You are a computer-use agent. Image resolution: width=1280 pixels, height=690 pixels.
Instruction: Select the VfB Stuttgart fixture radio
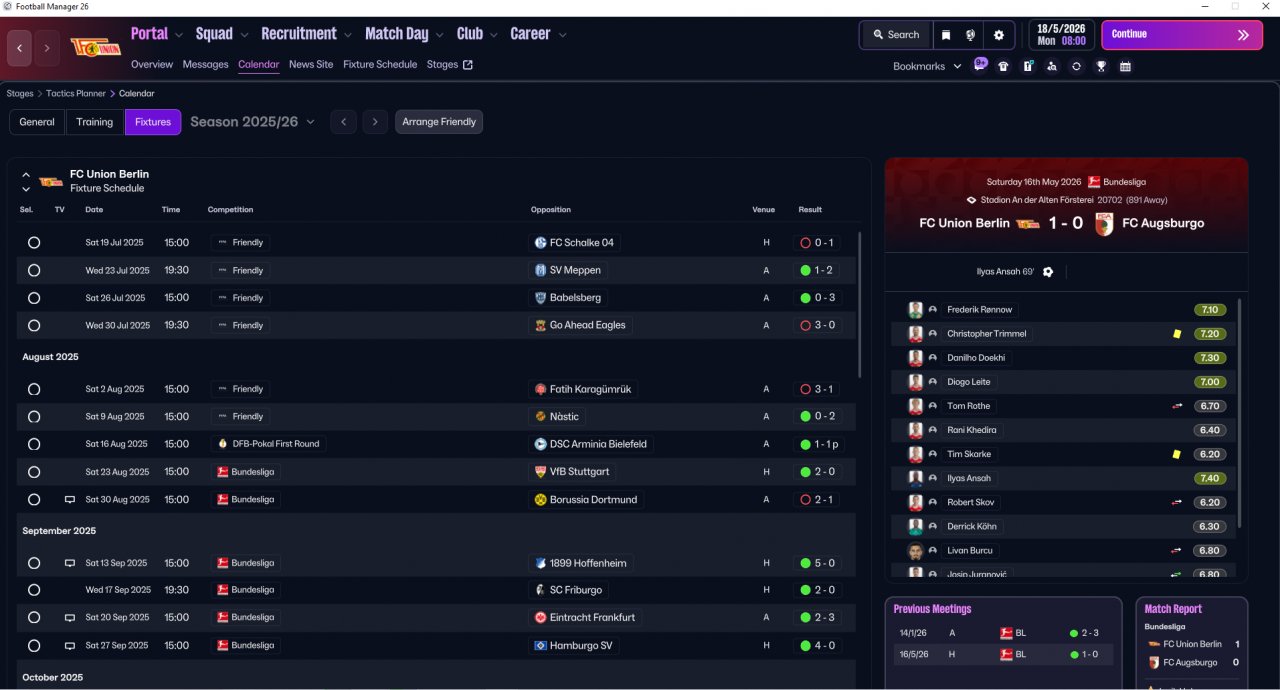(x=34, y=472)
